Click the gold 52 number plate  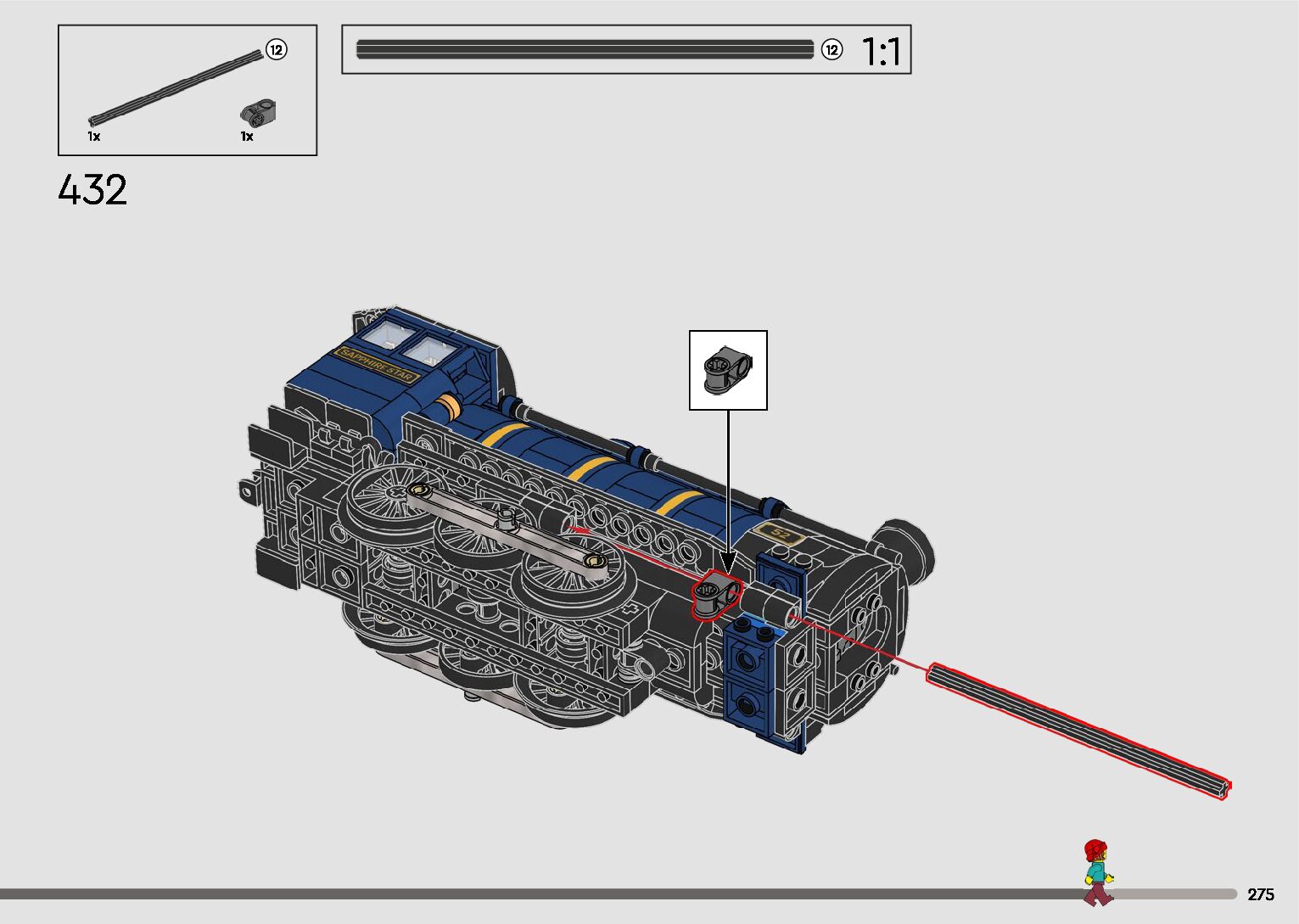click(779, 534)
